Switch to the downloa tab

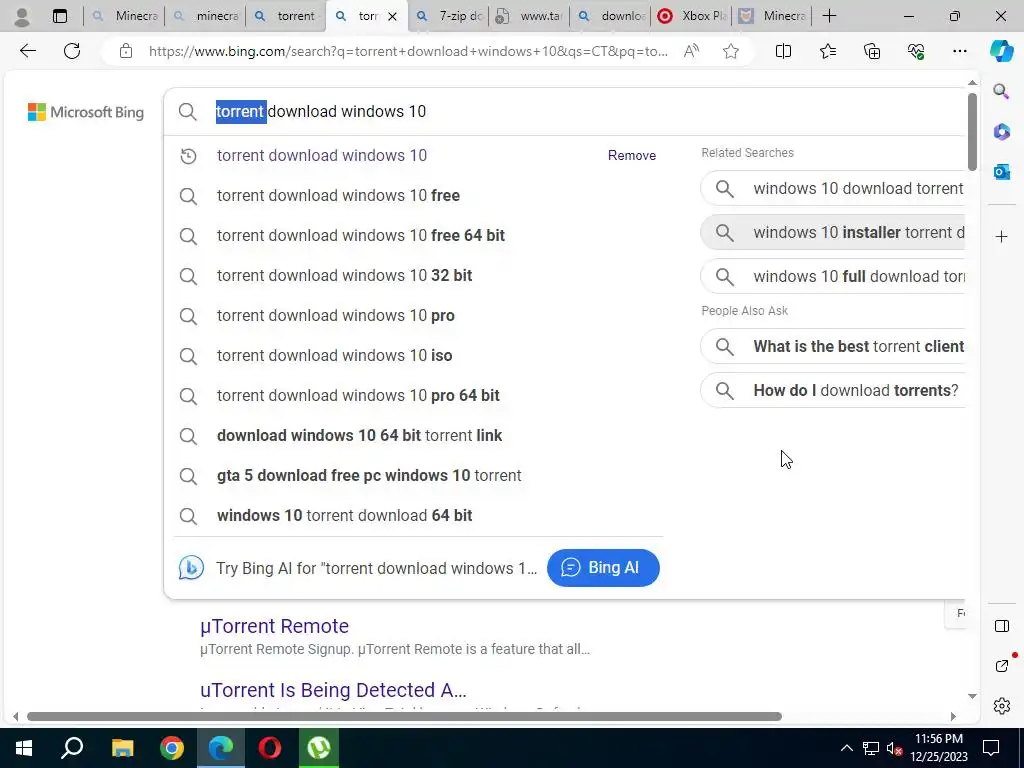click(x=611, y=16)
